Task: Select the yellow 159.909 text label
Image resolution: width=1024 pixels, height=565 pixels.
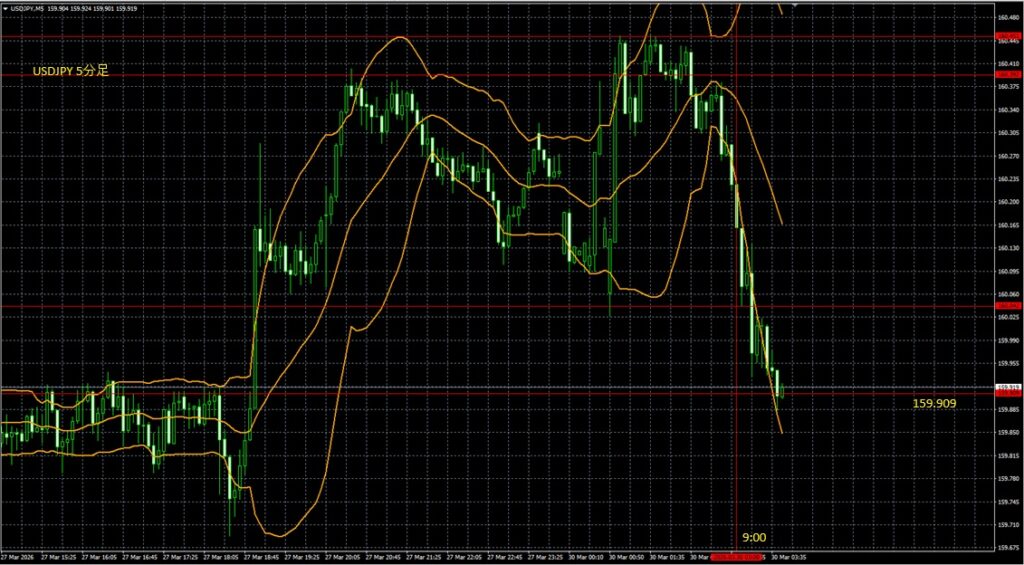Action: [934, 404]
